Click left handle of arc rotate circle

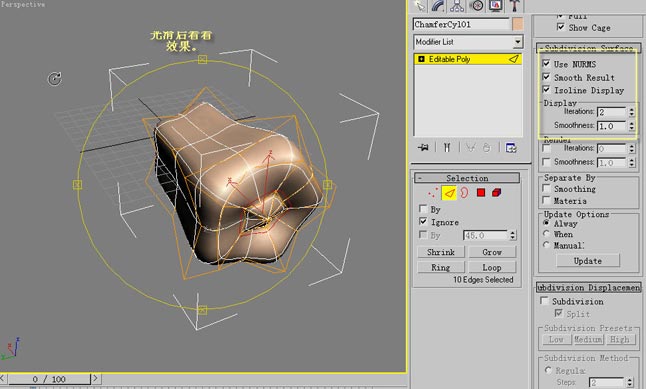(x=77, y=185)
